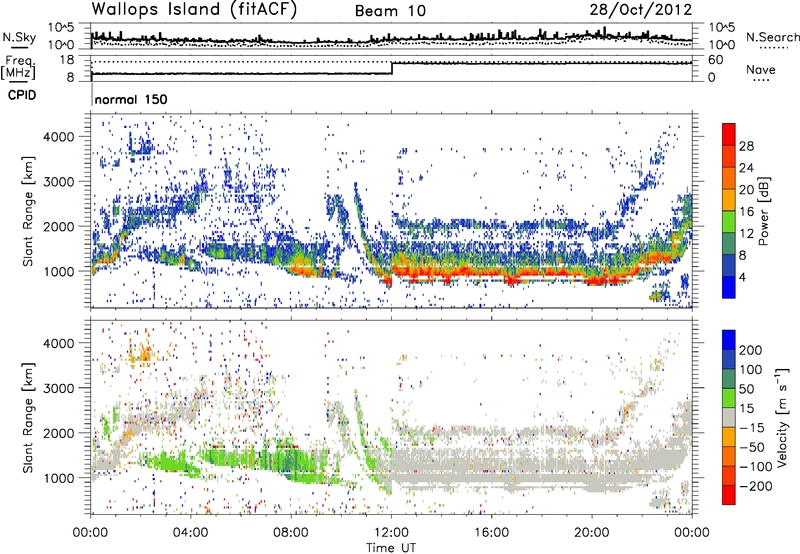Select the "CPID" row label
This screenshot has height=554, width=800.
22,95
